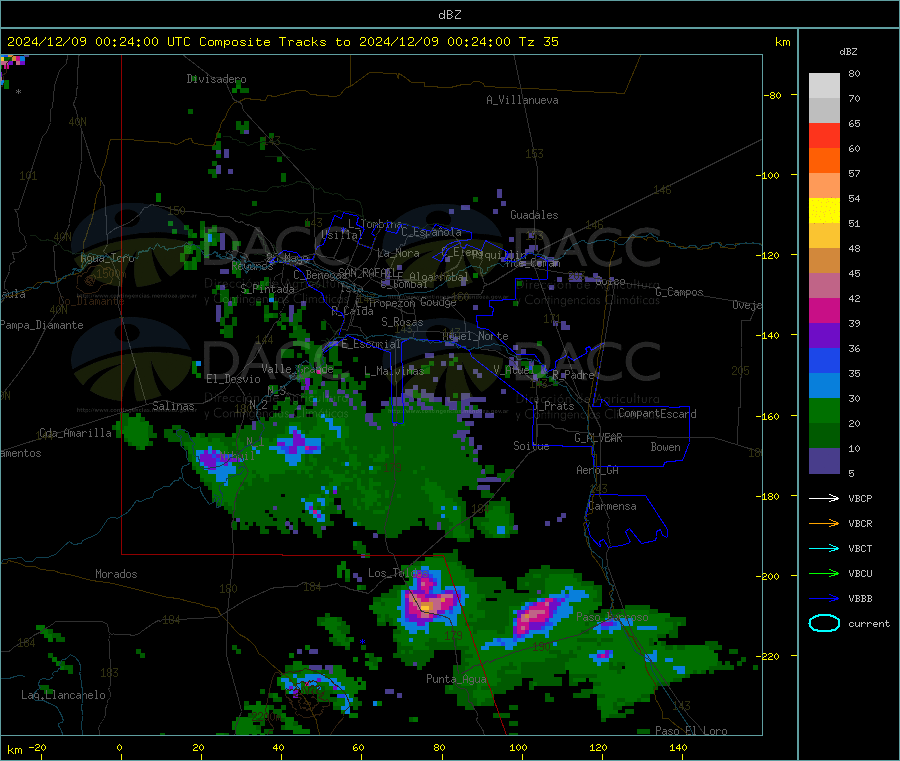
Task: Click the G_Campos place label
Action: pyautogui.click(x=679, y=292)
